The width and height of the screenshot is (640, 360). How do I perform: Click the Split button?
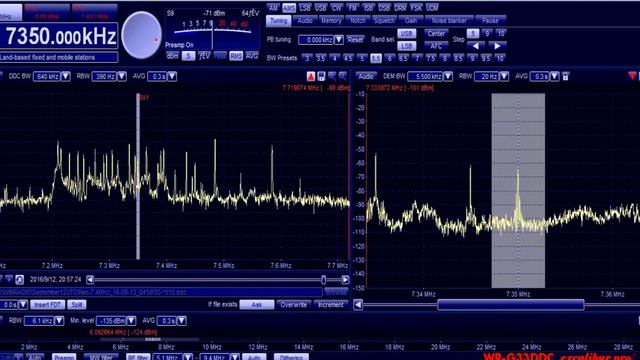[77, 304]
